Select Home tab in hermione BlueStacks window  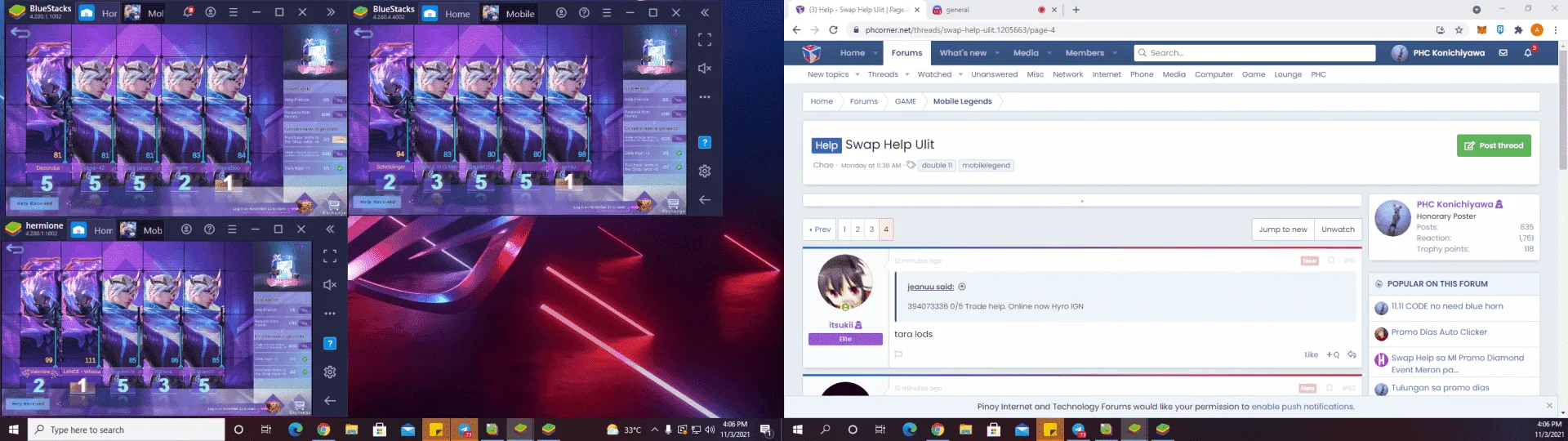91,230
